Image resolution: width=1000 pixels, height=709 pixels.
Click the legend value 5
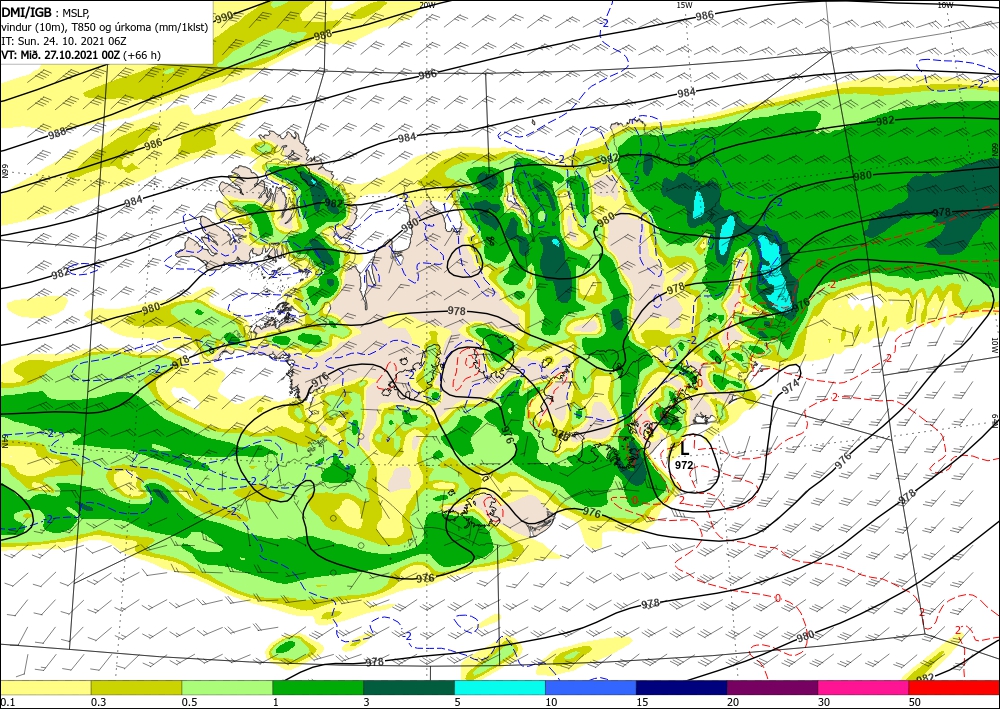457,702
